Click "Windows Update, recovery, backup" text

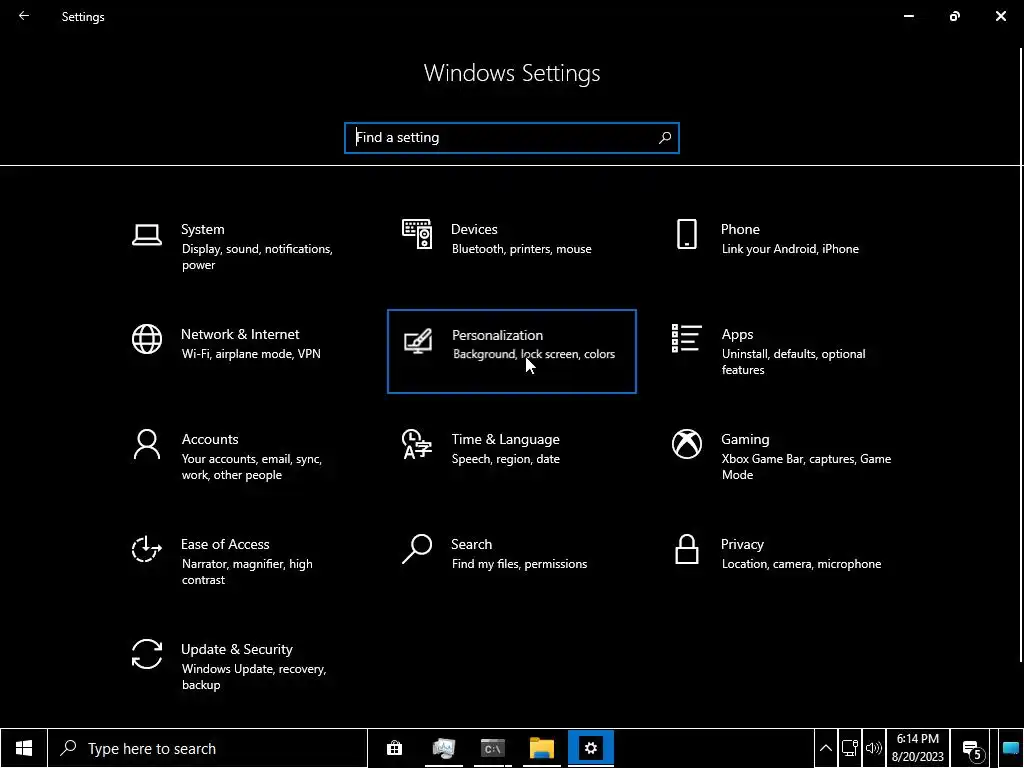pyautogui.click(x=254, y=677)
